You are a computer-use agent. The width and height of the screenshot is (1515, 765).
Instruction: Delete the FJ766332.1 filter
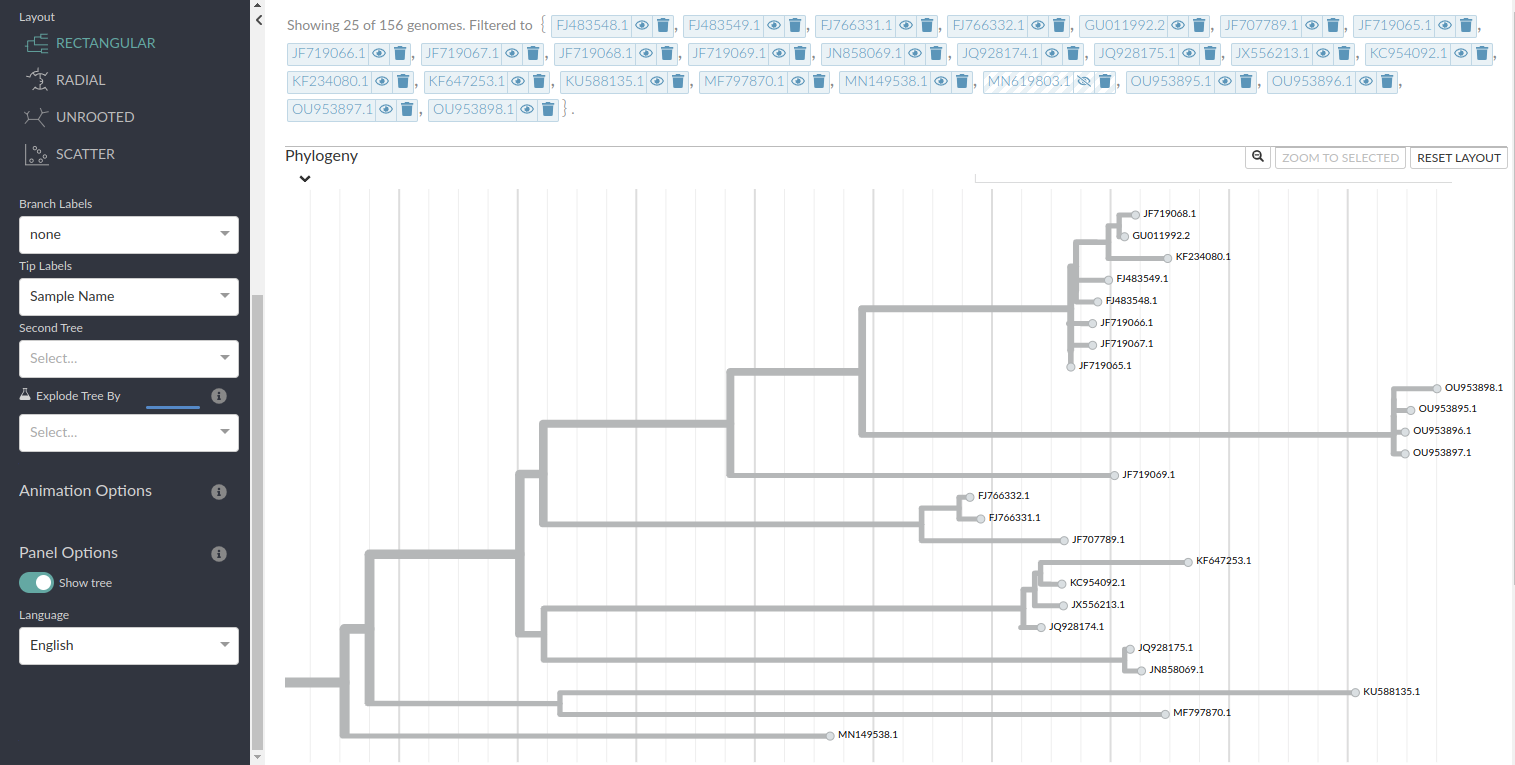[1060, 25]
